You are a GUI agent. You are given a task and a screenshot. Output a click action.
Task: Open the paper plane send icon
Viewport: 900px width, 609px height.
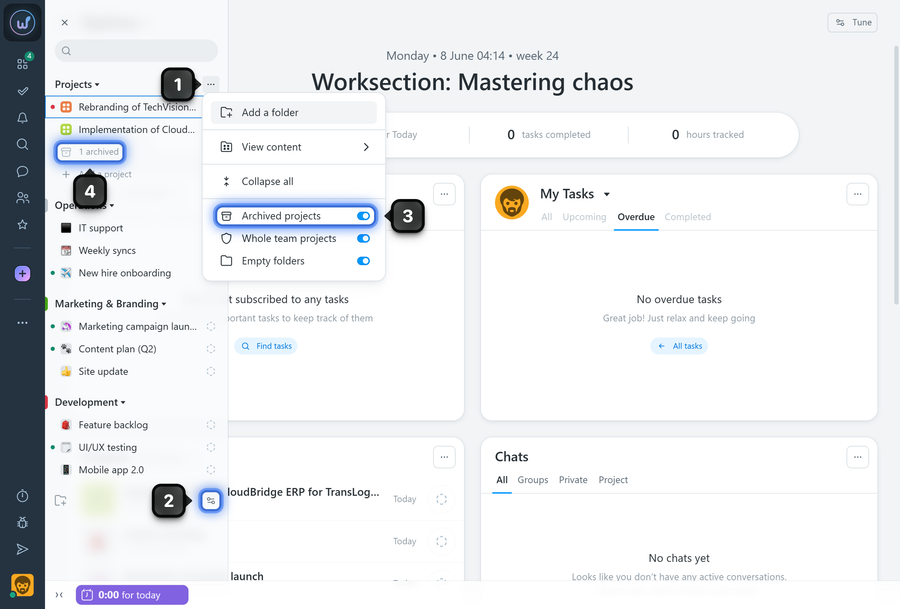[22, 549]
